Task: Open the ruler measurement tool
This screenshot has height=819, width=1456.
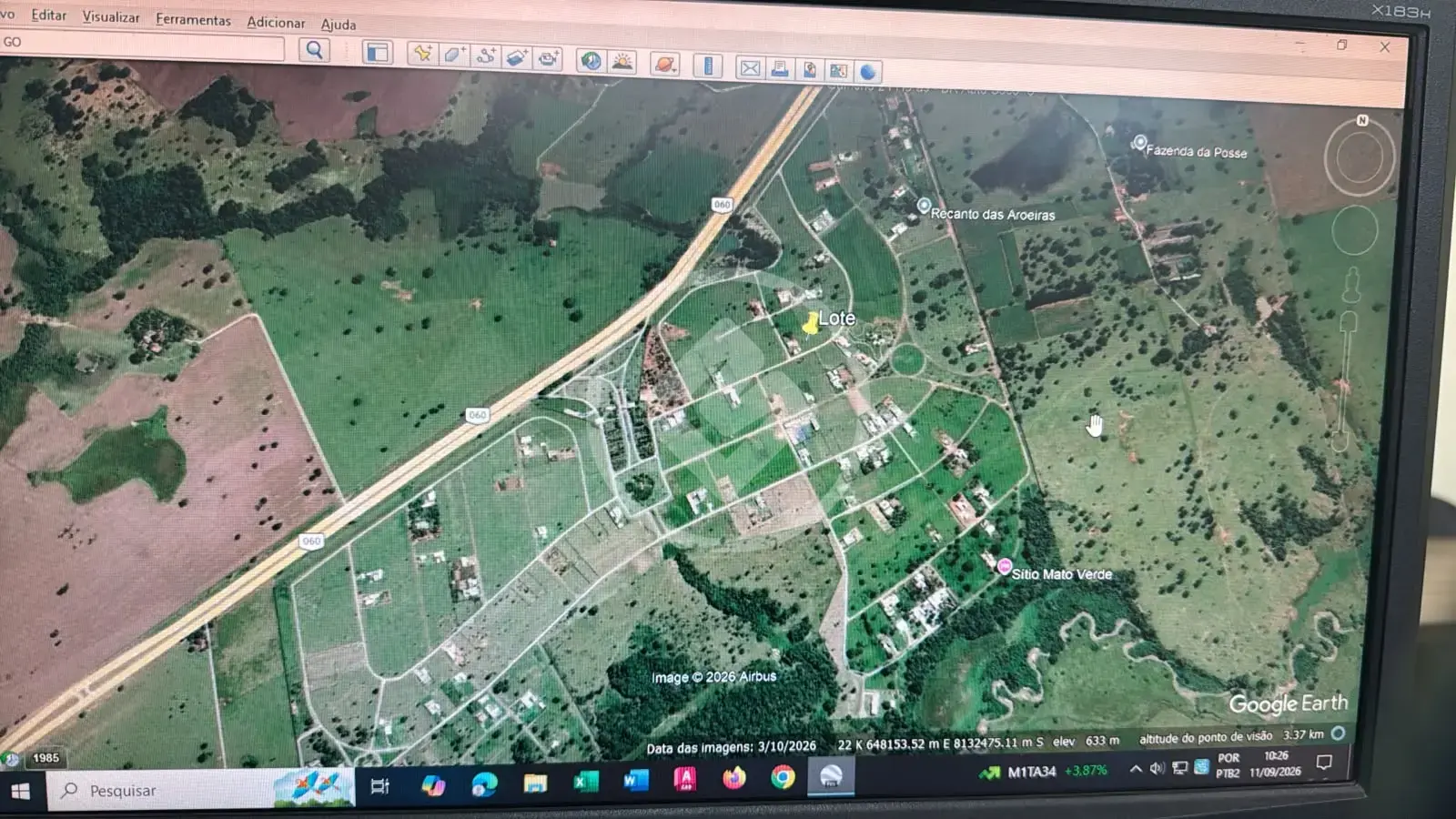Action: click(708, 66)
